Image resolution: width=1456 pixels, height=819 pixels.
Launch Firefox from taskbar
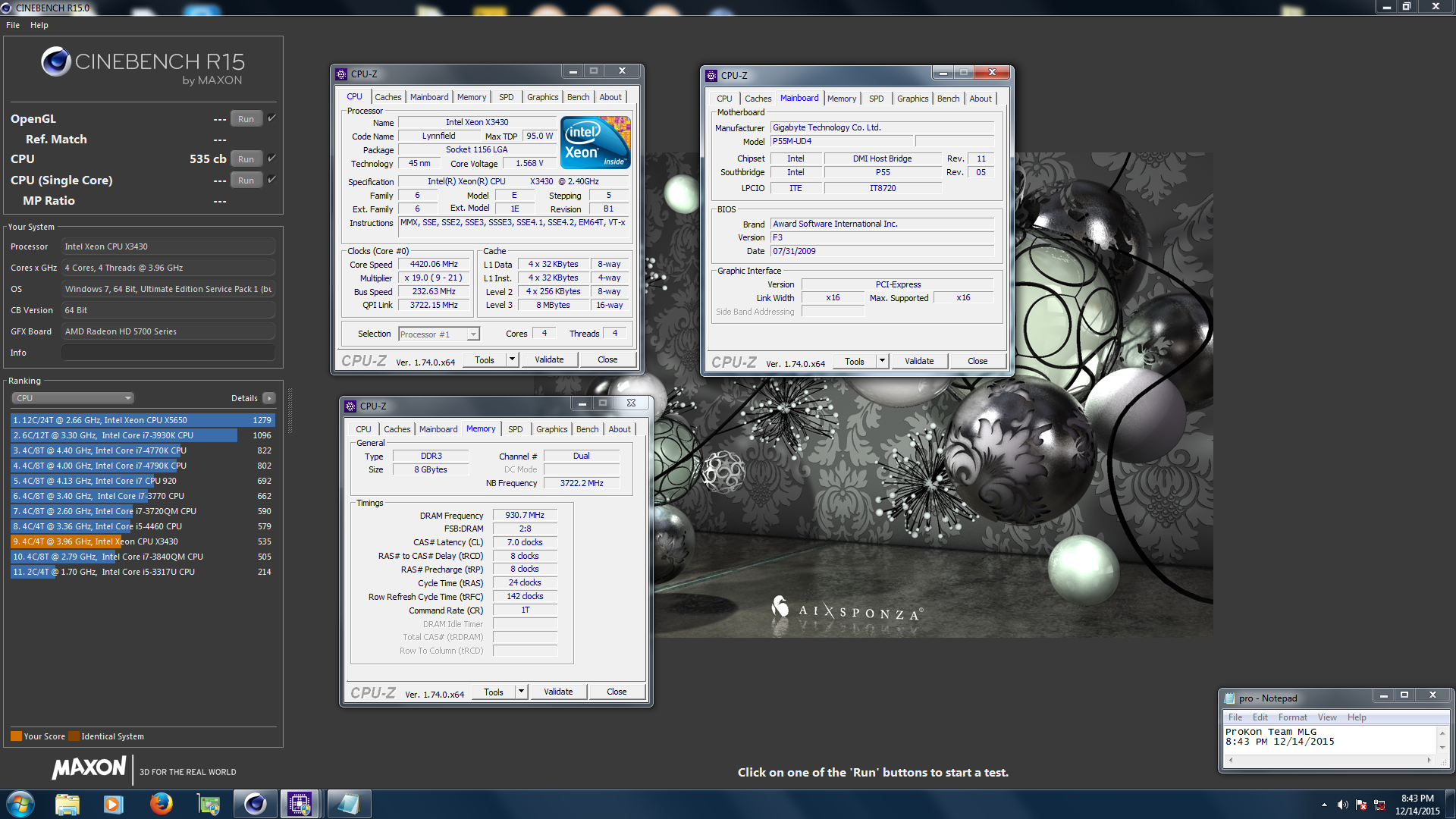tap(161, 804)
